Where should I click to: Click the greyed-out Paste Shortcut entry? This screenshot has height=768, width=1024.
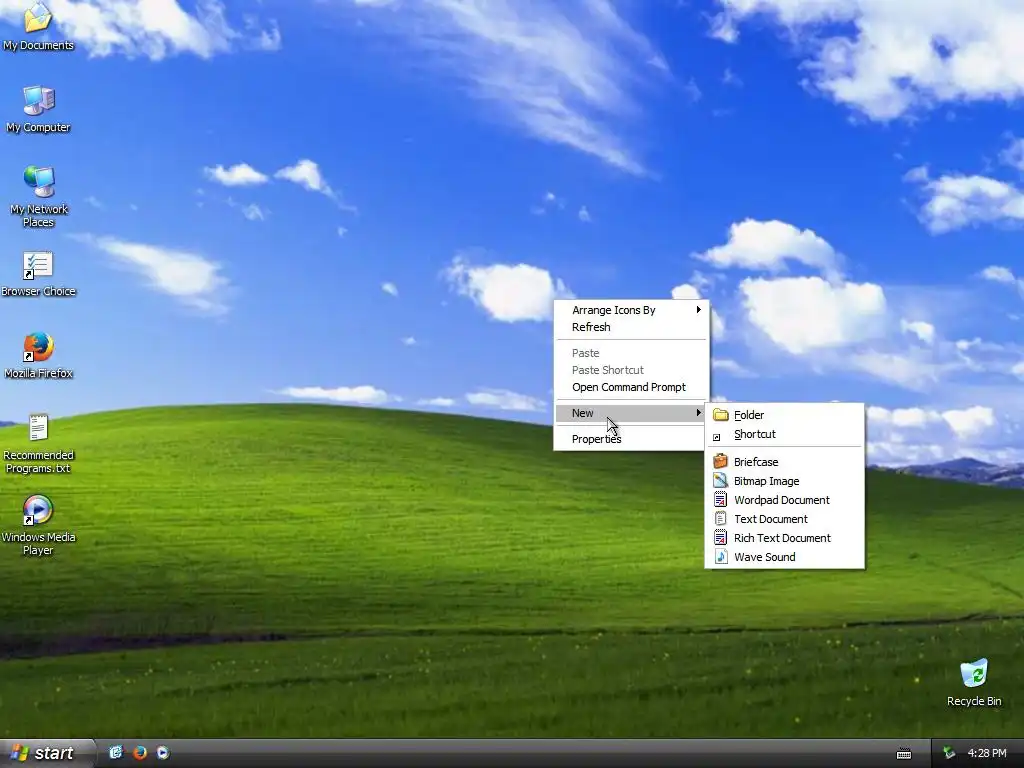coord(632,370)
